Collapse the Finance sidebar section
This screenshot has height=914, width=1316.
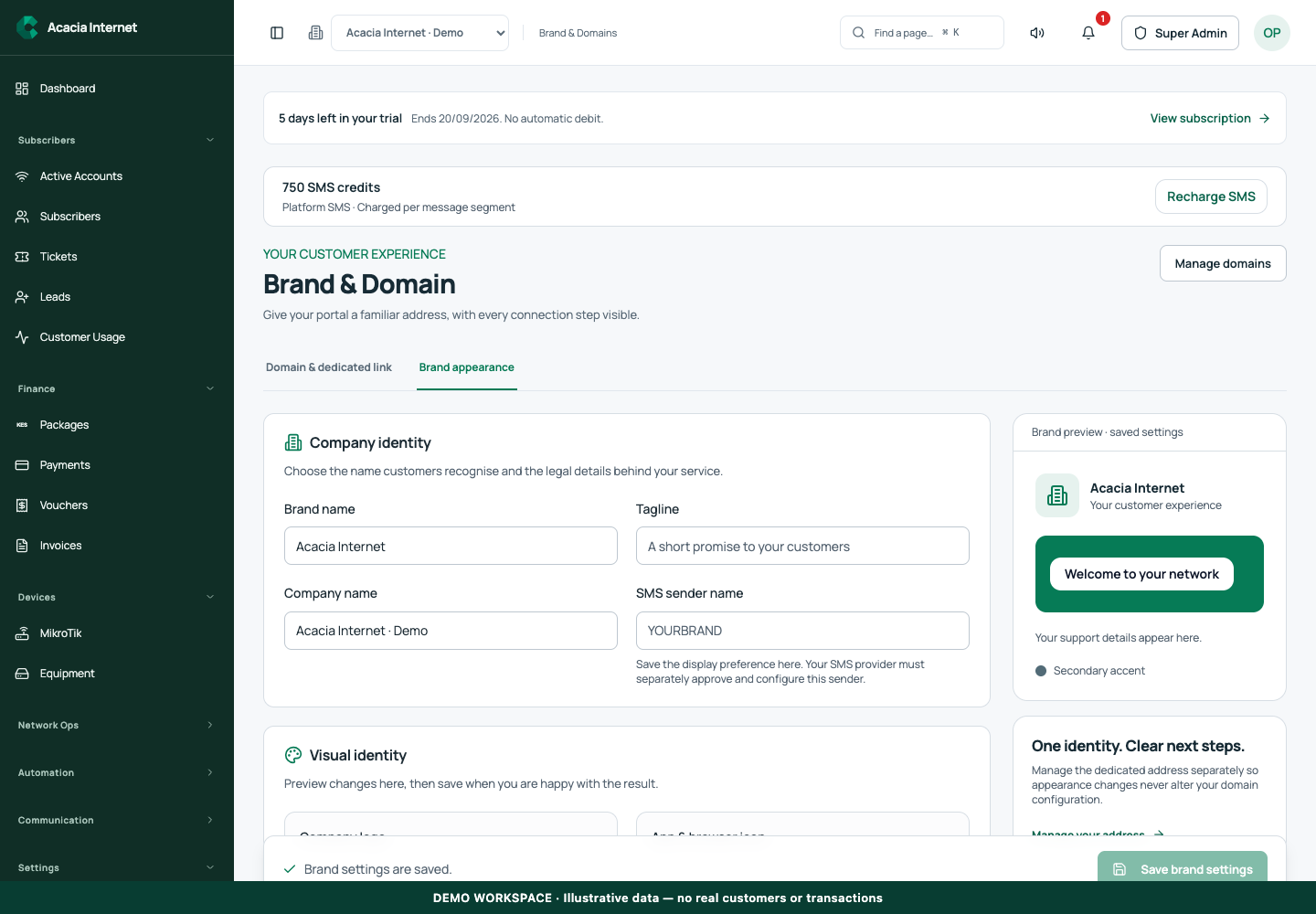point(117,388)
